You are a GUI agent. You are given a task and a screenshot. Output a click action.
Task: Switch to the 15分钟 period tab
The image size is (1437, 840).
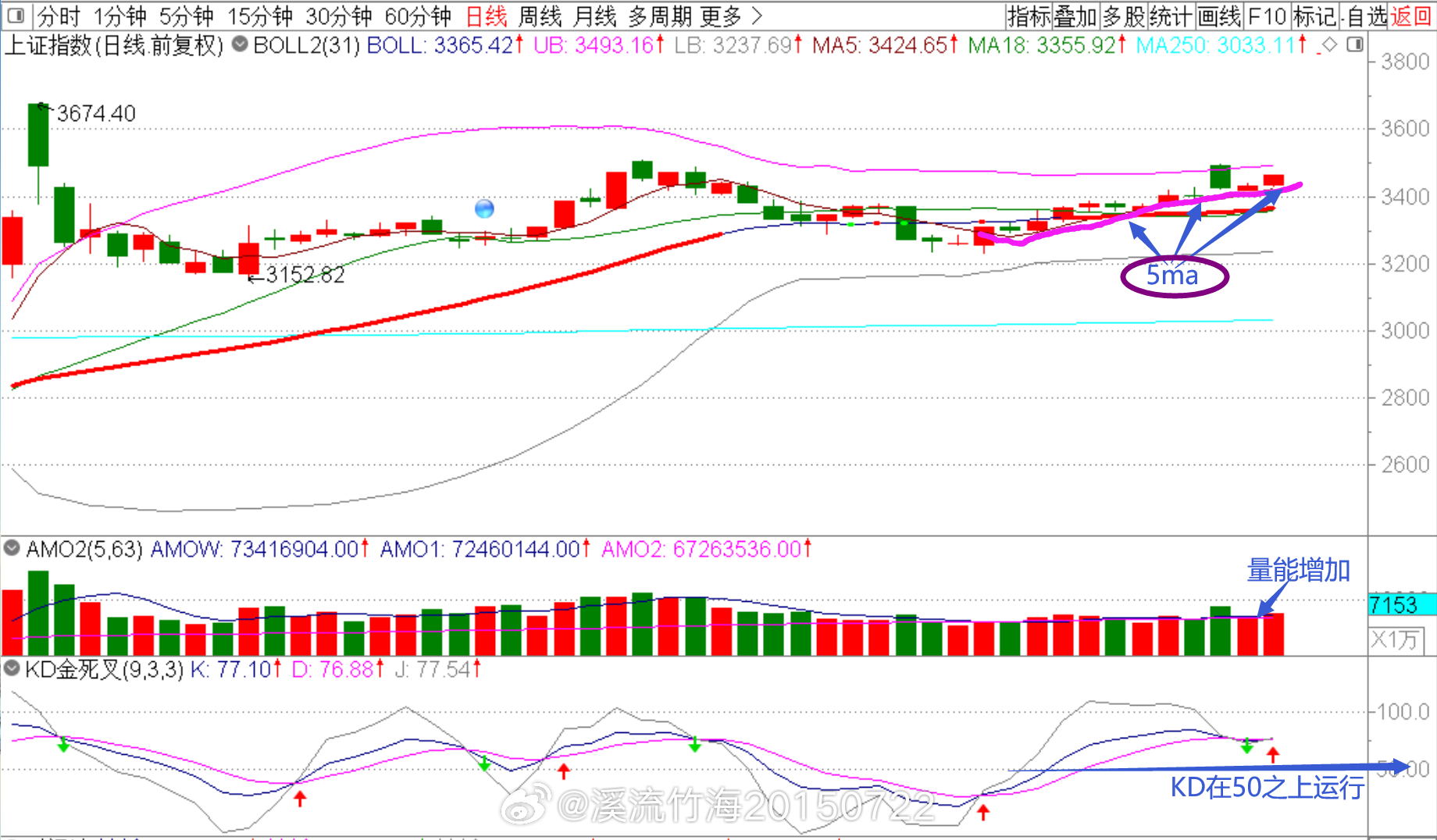coord(260,16)
